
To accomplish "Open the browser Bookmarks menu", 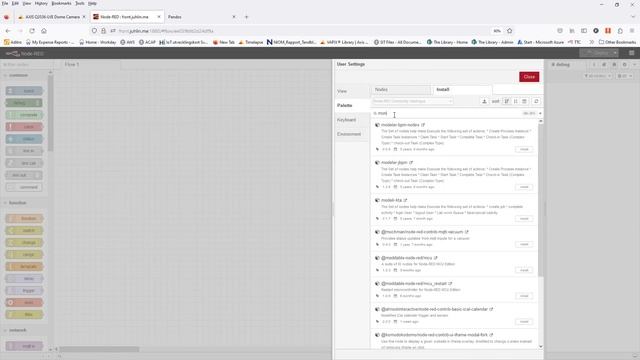I will pos(61,3).
